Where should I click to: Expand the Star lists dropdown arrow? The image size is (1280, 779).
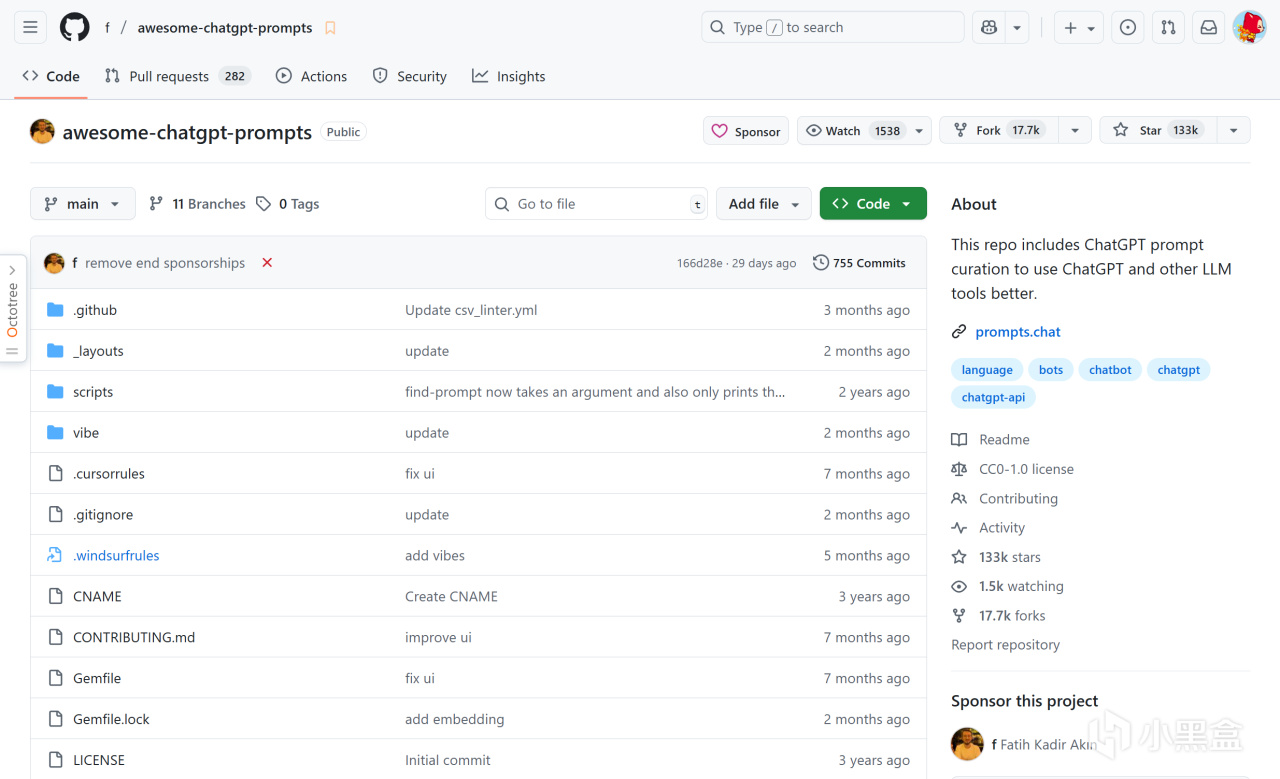tap(1233, 131)
